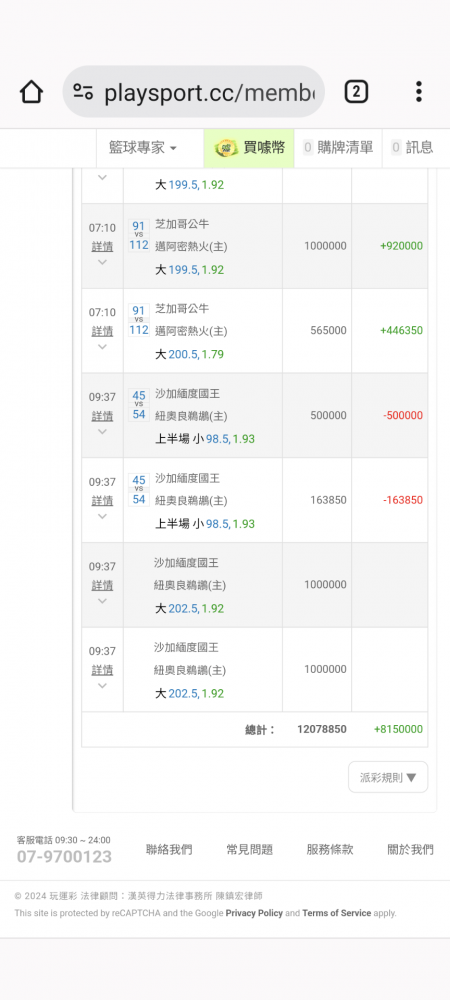Open 詳情 for the -500000 first-half bet
This screenshot has height=1000, width=450.
(x=102, y=416)
